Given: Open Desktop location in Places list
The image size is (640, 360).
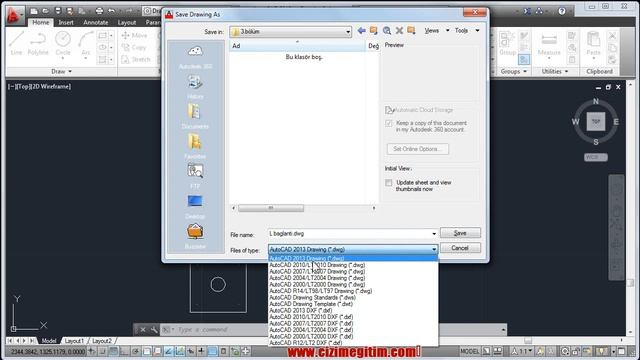Looking at the screenshot, I should pos(195,206).
